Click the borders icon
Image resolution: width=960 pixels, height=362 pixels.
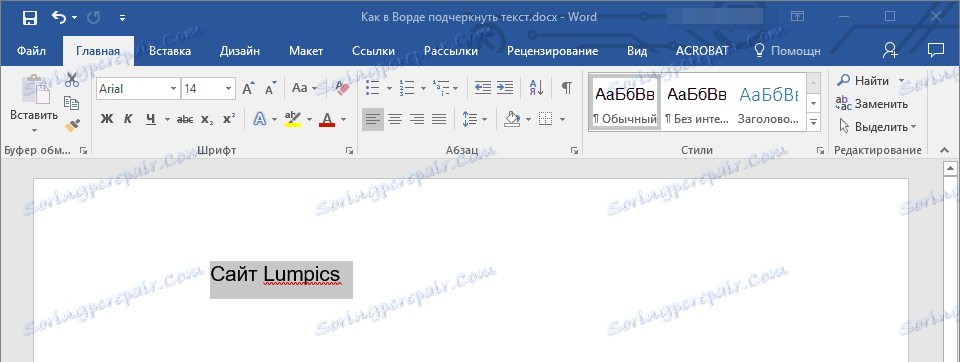pyautogui.click(x=545, y=119)
